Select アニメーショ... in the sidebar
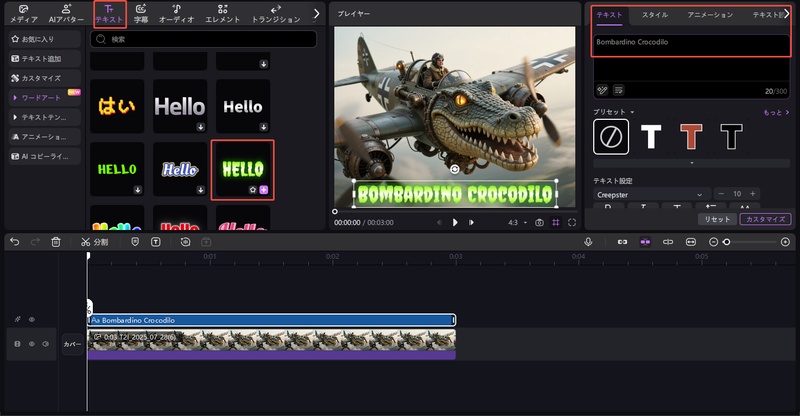The height and width of the screenshot is (416, 800). [44, 137]
